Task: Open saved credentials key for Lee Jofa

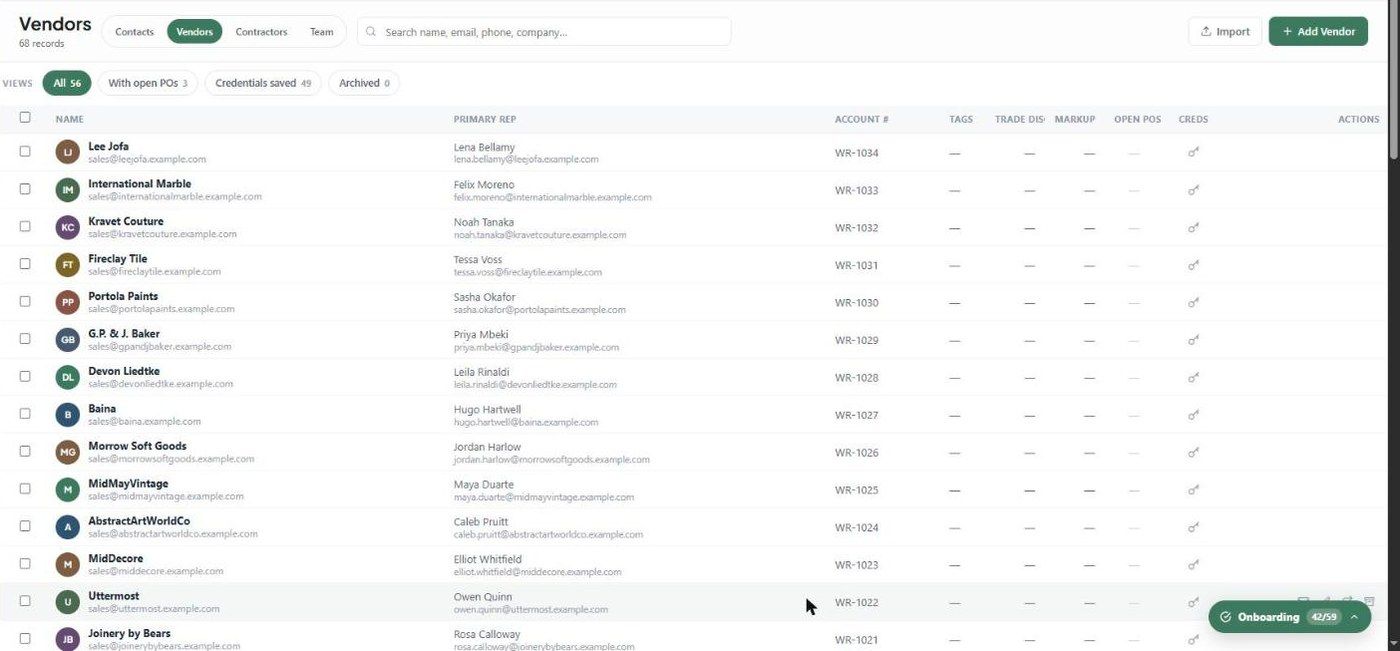Action: pyautogui.click(x=1193, y=152)
